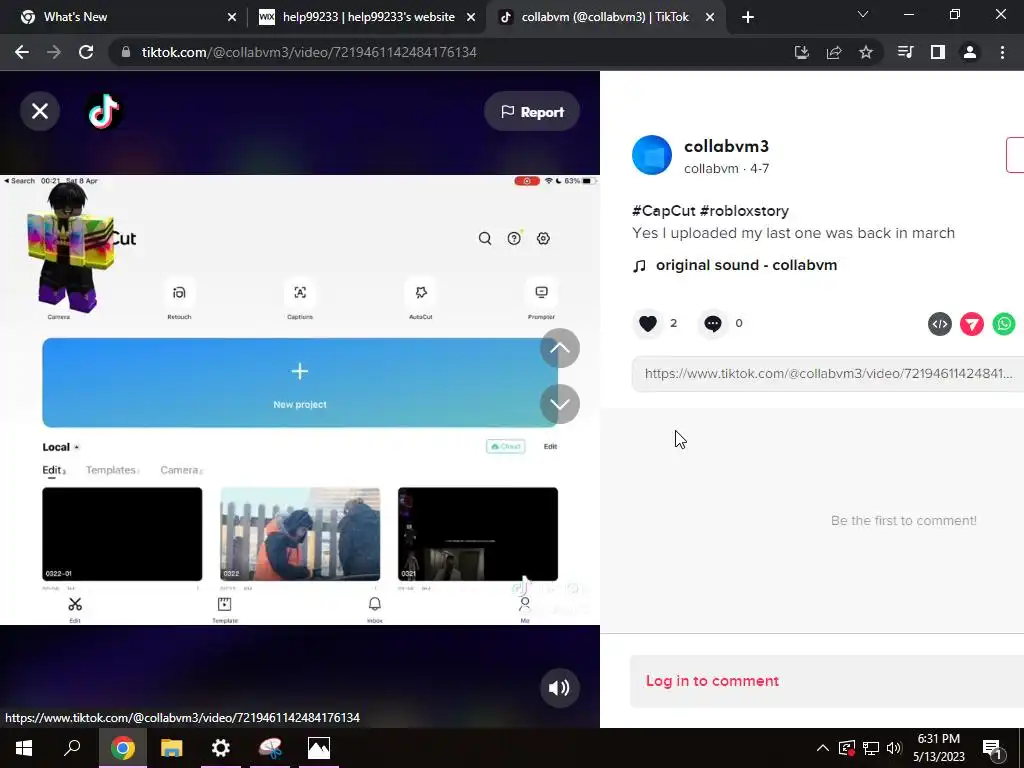Close the help99233 website tab
Viewport: 1024px width, 768px height.
click(471, 18)
